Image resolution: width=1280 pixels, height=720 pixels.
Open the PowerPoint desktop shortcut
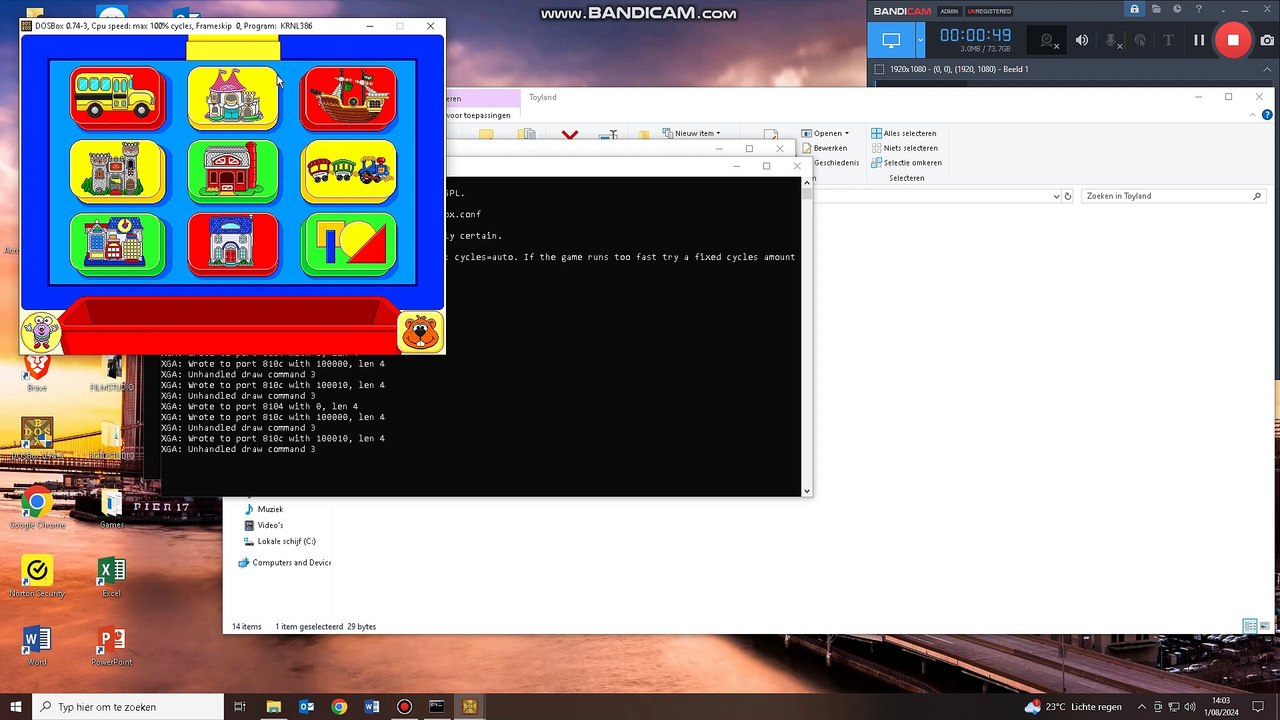click(x=111, y=645)
